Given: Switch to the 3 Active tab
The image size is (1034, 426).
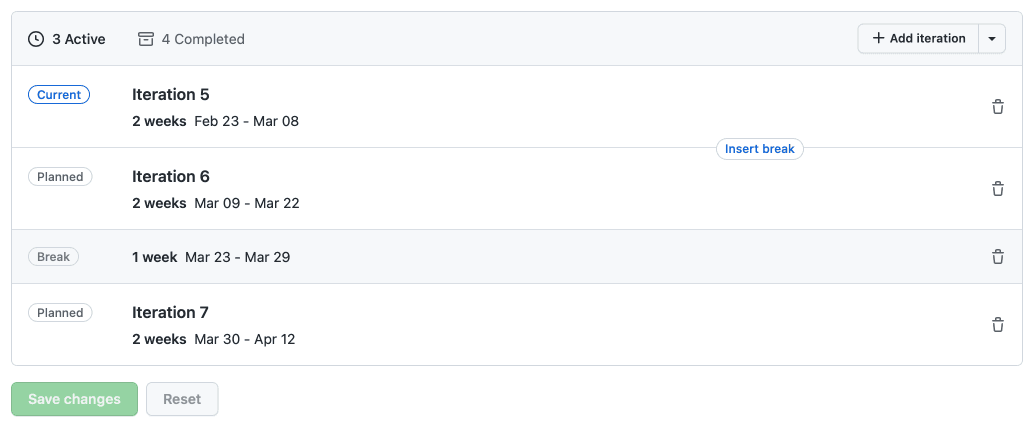Looking at the screenshot, I should (x=67, y=39).
